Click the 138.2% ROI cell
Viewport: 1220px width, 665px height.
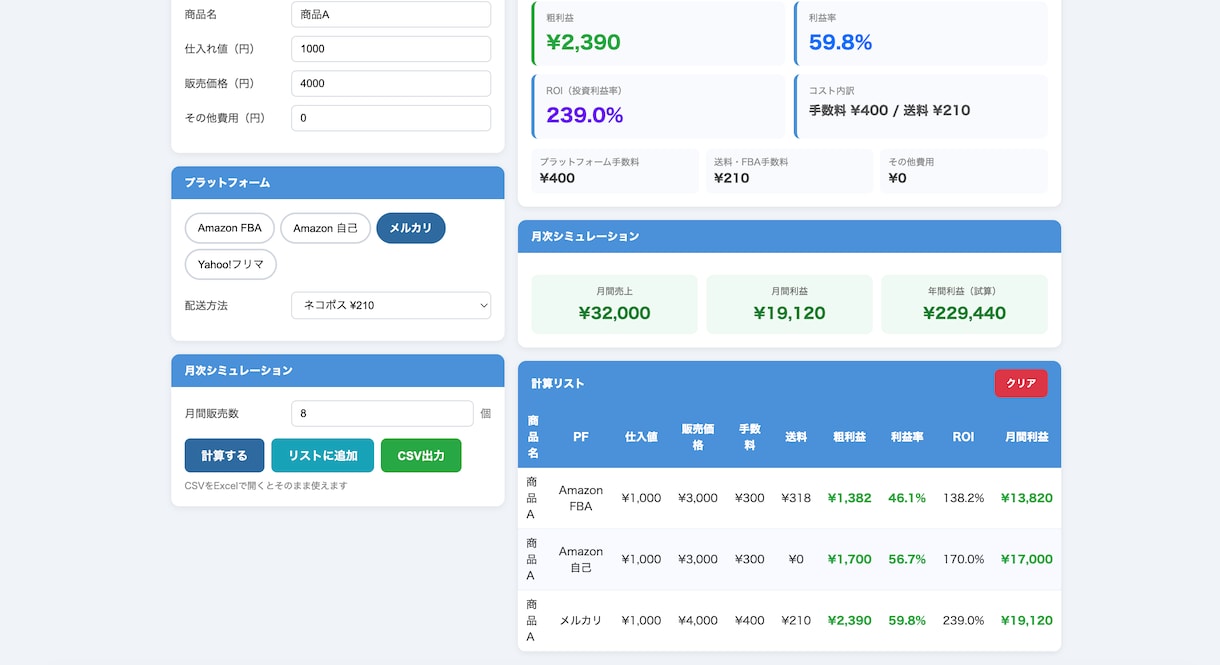tap(963, 498)
